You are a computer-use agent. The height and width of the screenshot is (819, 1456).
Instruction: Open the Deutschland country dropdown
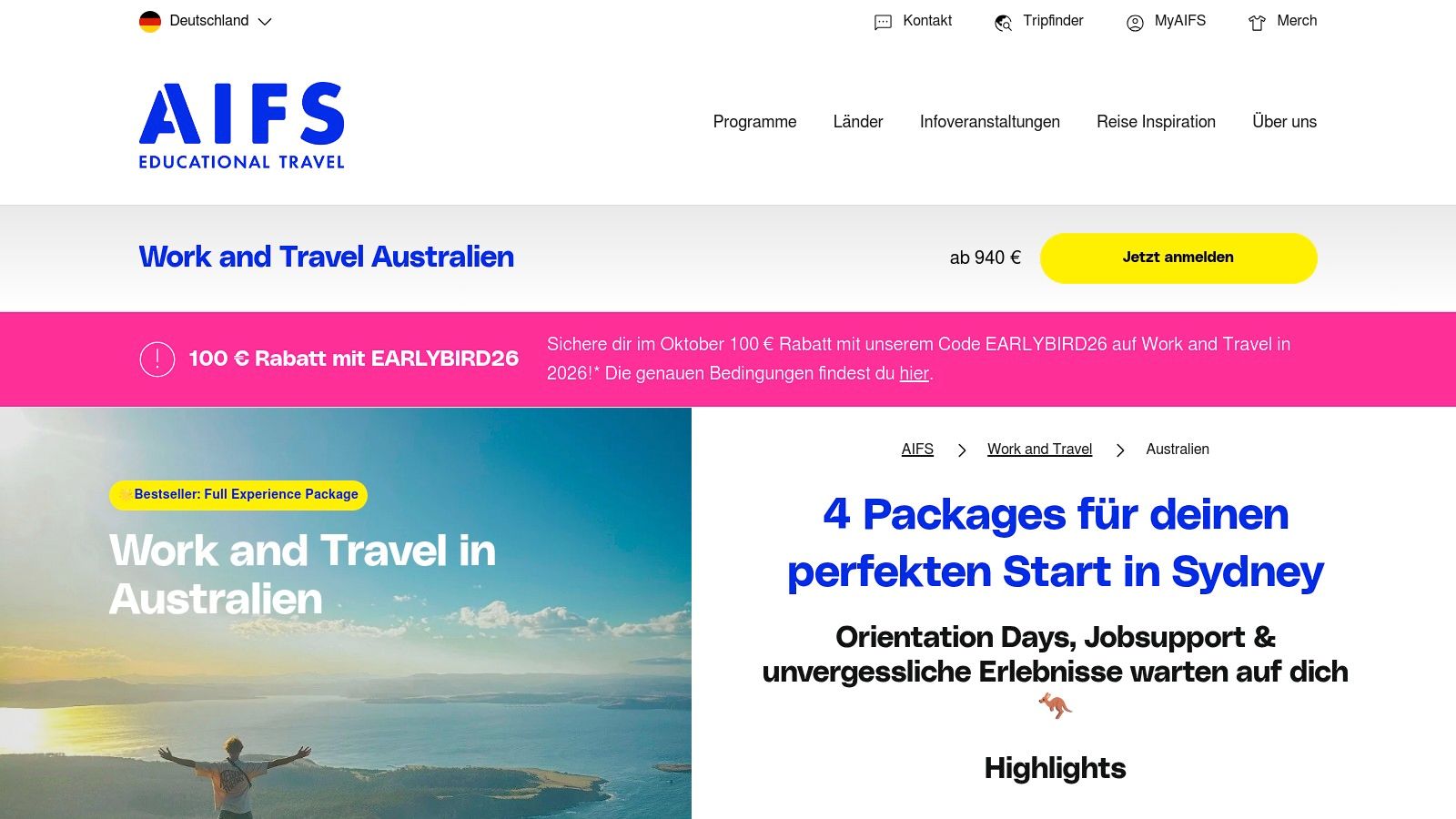(218, 21)
